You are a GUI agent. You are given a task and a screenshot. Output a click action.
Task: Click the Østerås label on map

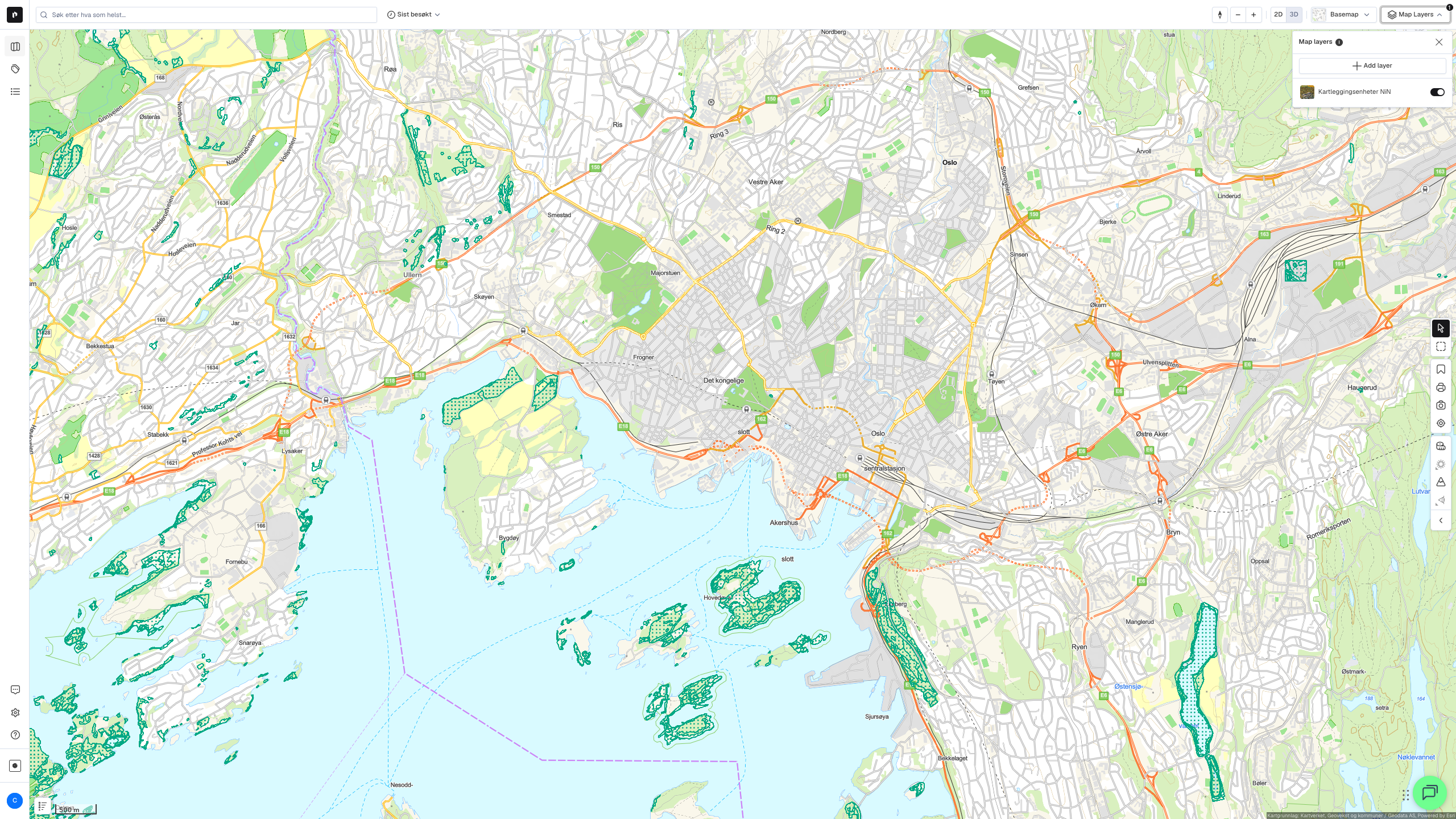pos(150,117)
